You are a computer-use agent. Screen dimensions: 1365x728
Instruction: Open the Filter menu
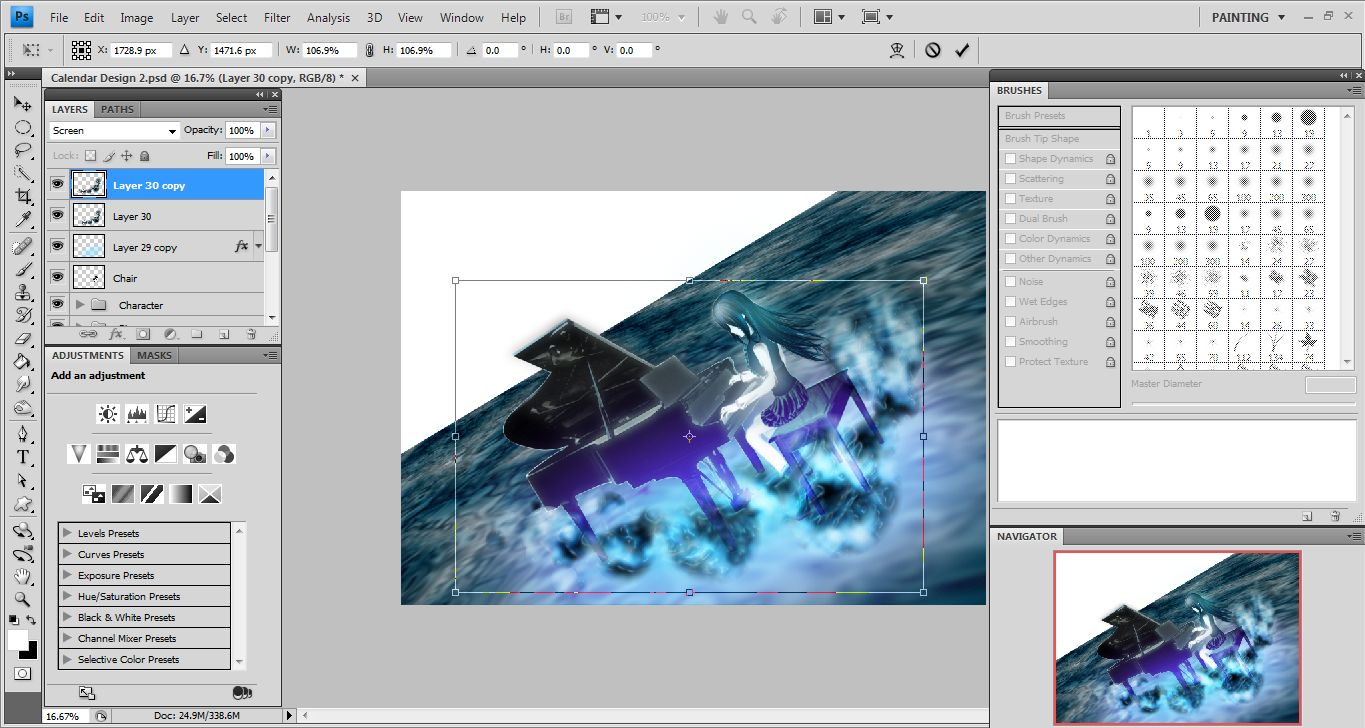tap(277, 18)
